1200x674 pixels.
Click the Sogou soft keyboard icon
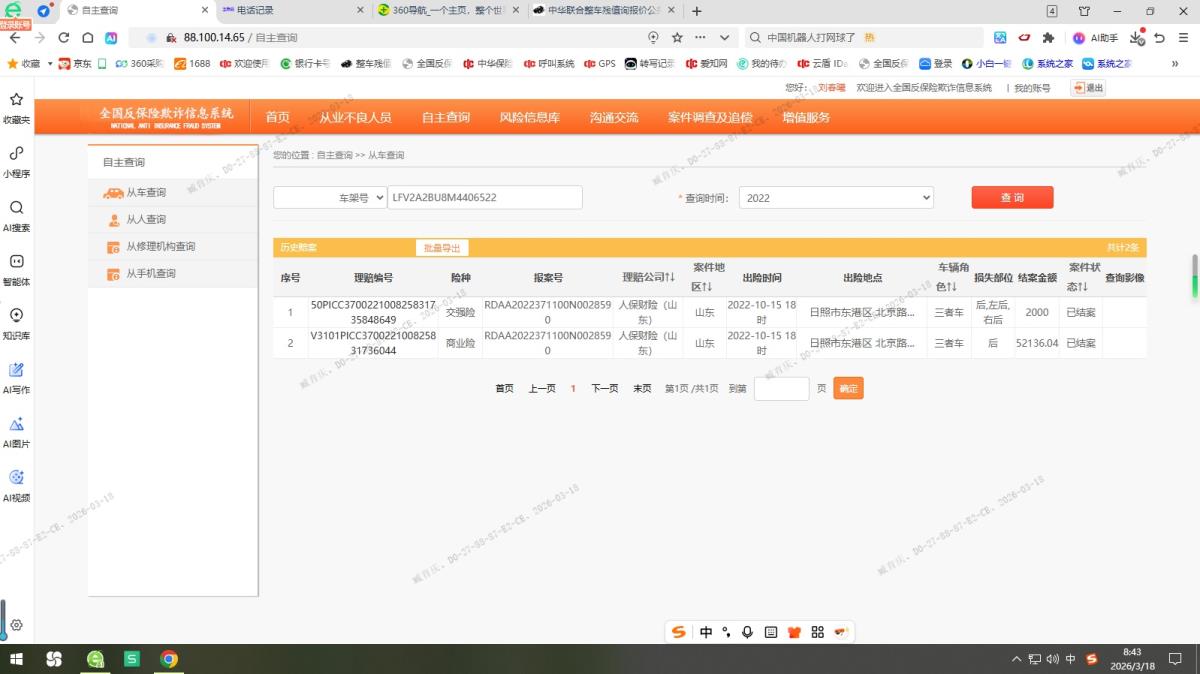click(x=771, y=632)
